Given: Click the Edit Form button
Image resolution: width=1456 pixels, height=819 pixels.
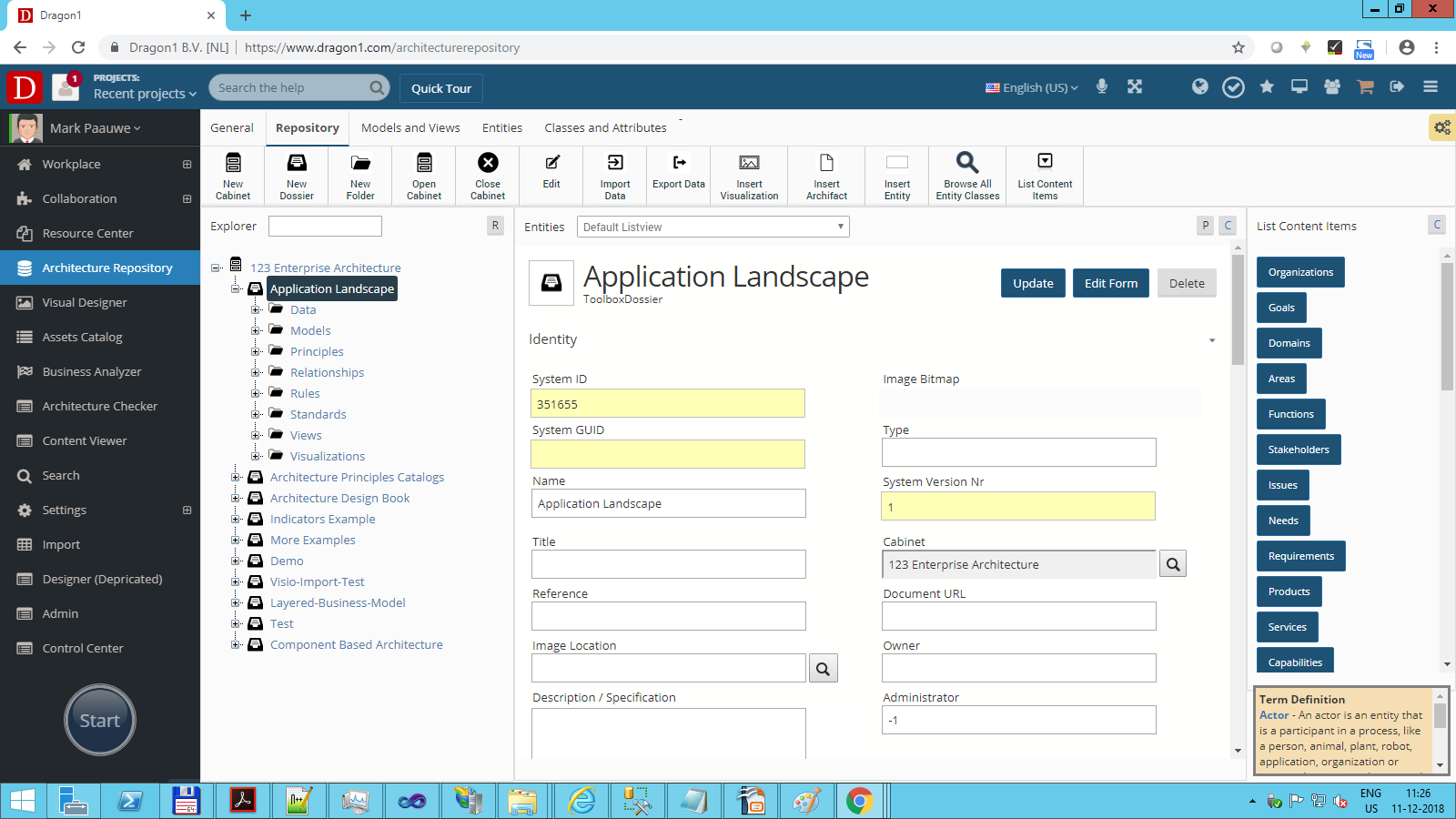Looking at the screenshot, I should click(1111, 283).
